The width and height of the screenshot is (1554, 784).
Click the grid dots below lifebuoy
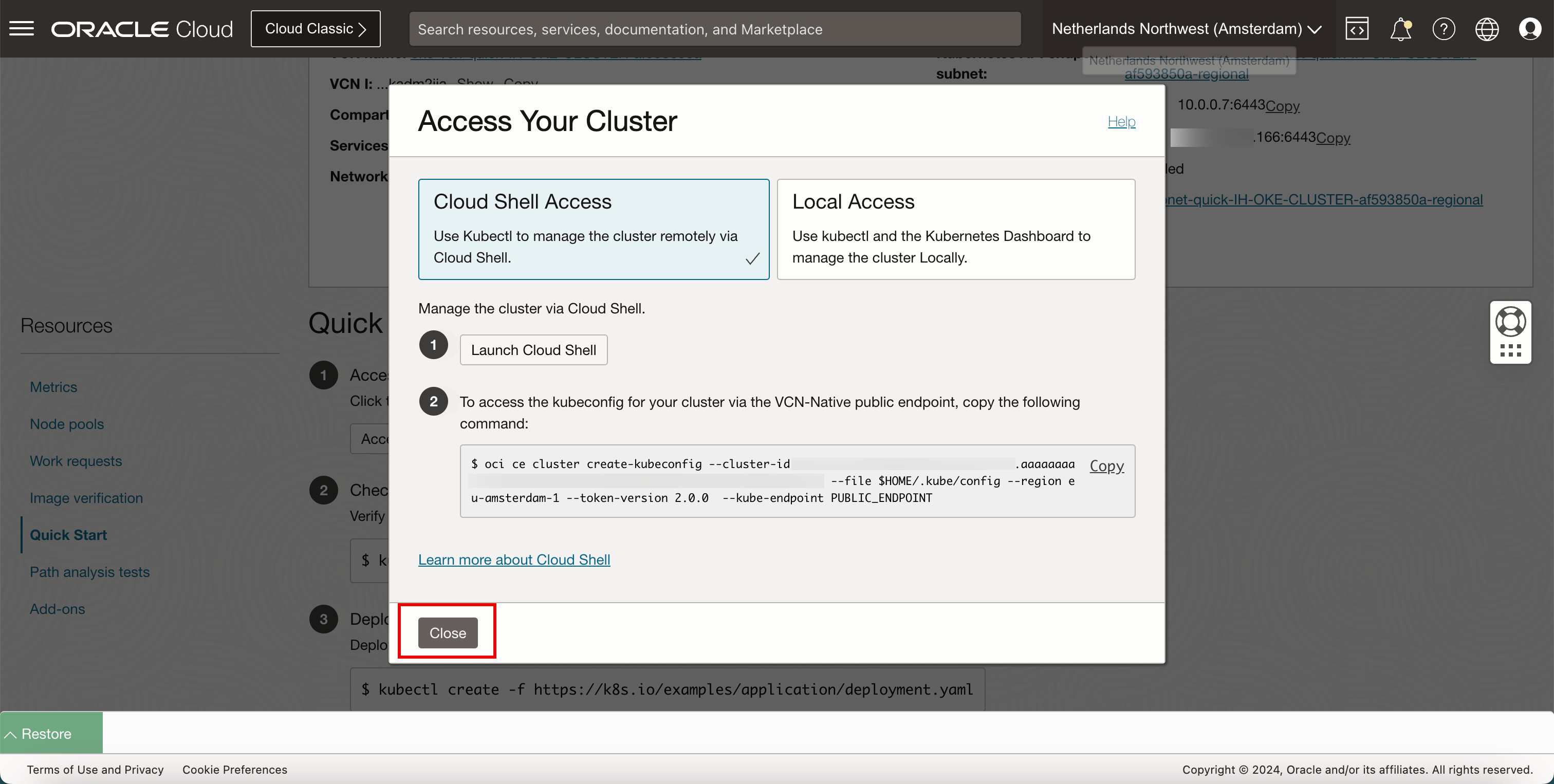(1510, 350)
